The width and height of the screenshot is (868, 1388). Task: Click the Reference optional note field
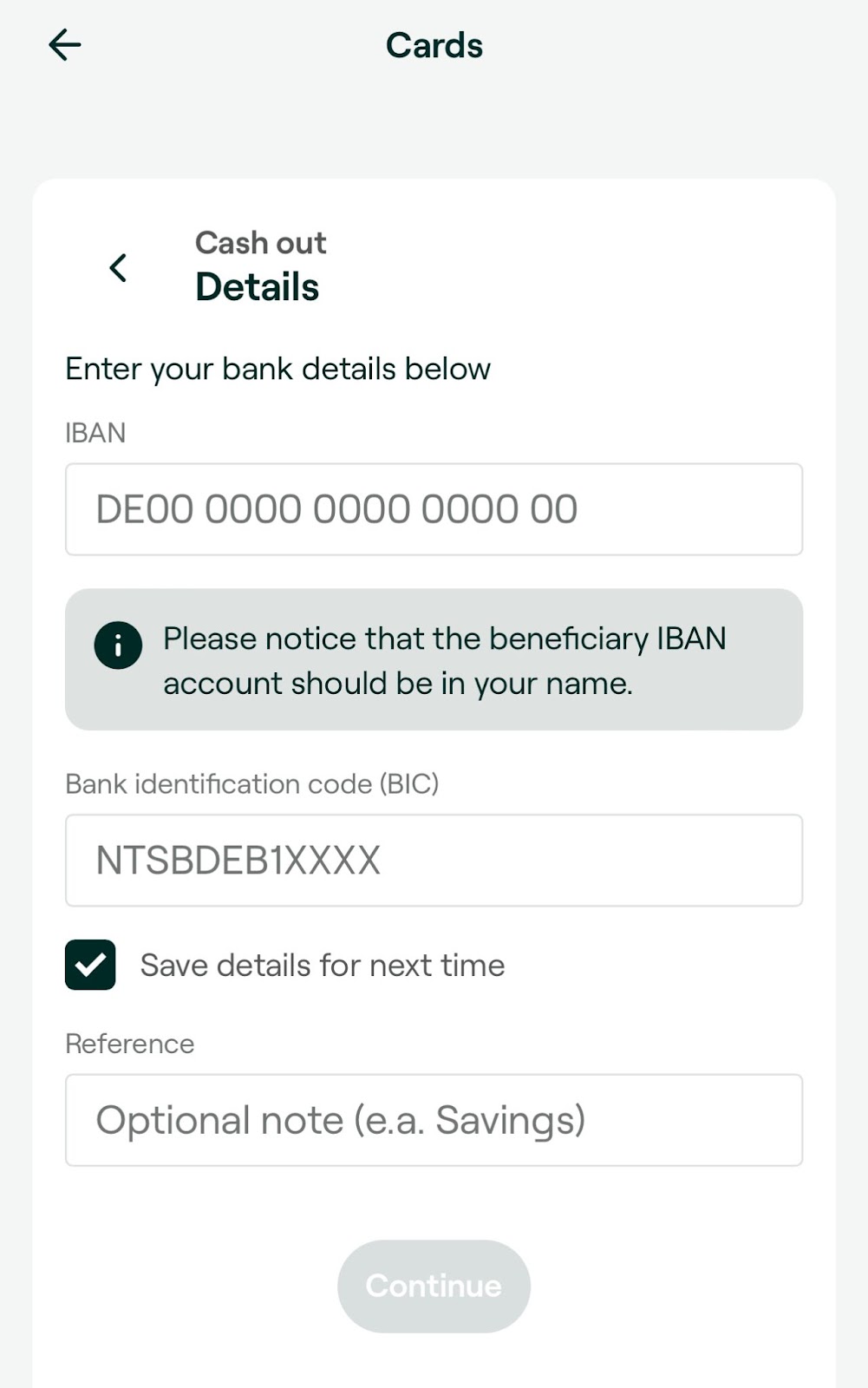coord(434,1120)
